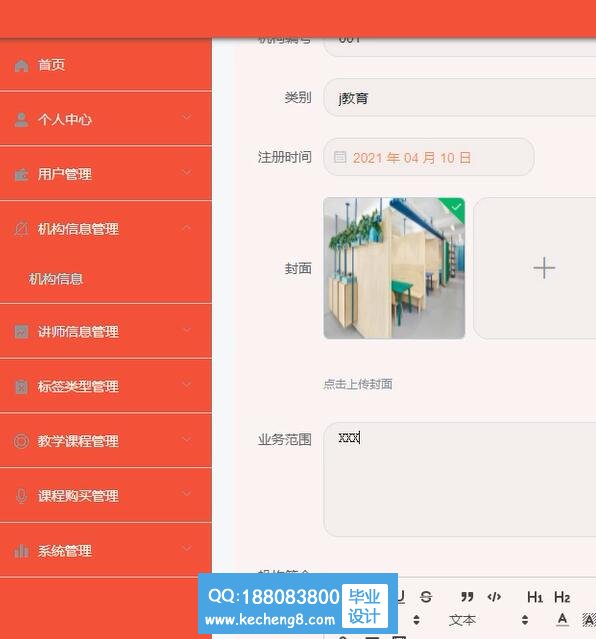This screenshot has width=596, height=639.
Task: Open the 讲师信息管理 menu
Action: point(106,331)
